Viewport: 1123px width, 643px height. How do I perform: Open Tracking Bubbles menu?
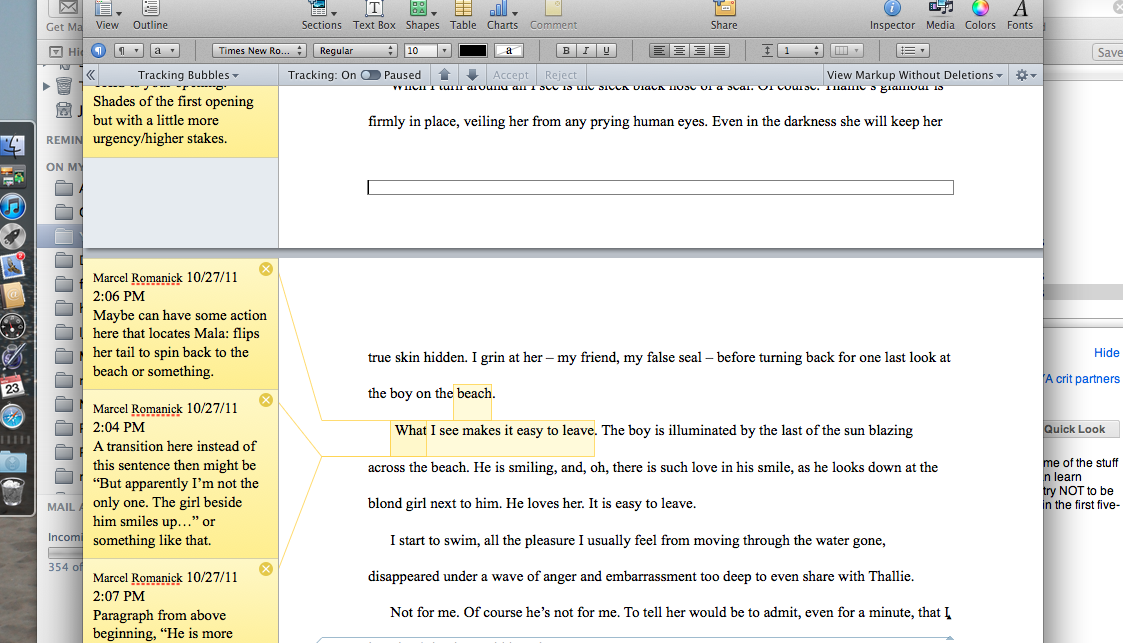(x=188, y=74)
